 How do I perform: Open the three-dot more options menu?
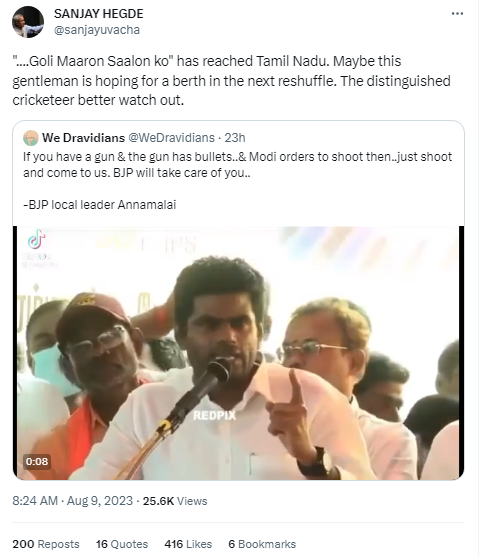pyautogui.click(x=457, y=13)
